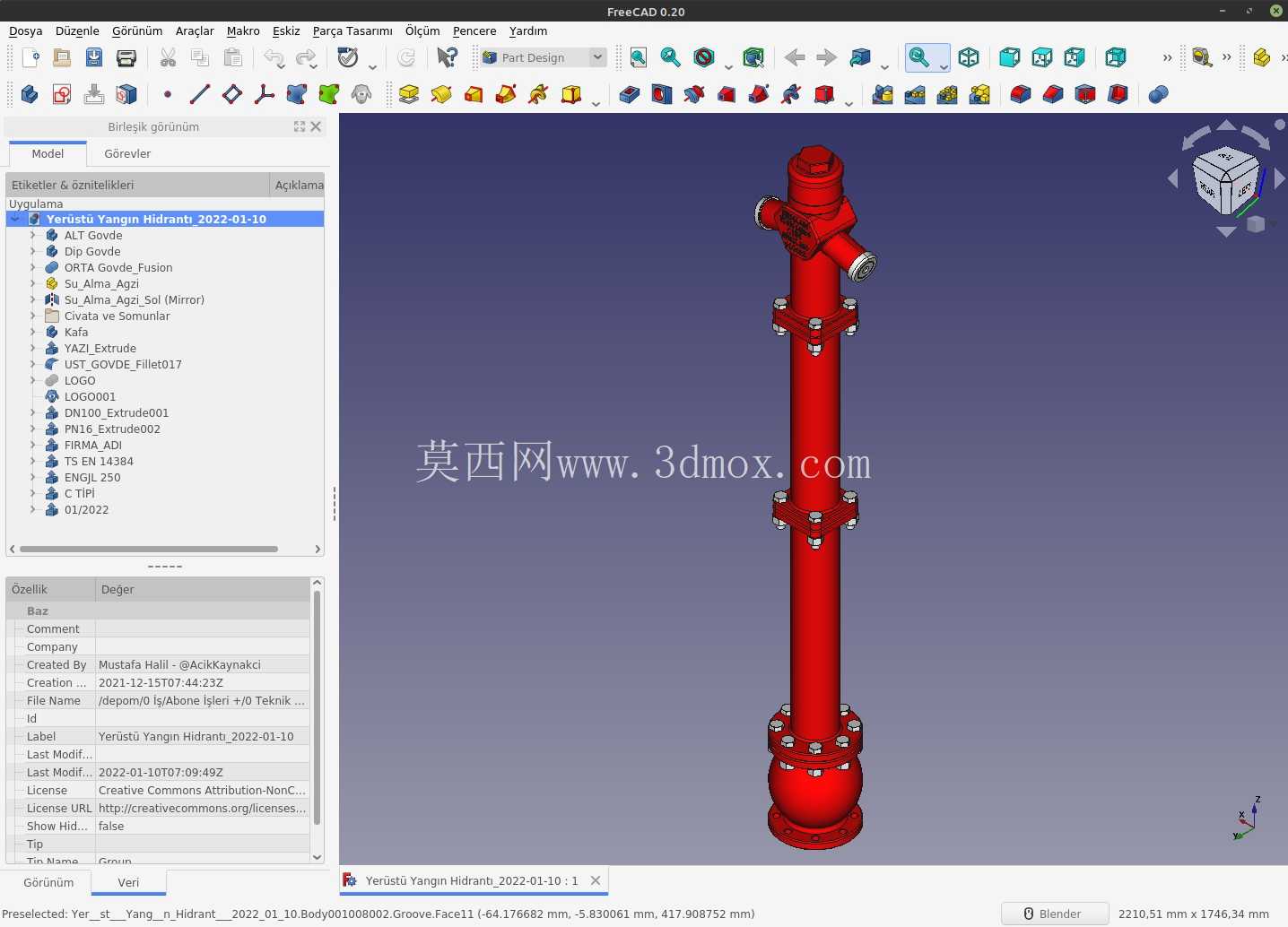
Task: Click the Additive pipe icon
Action: (x=506, y=94)
